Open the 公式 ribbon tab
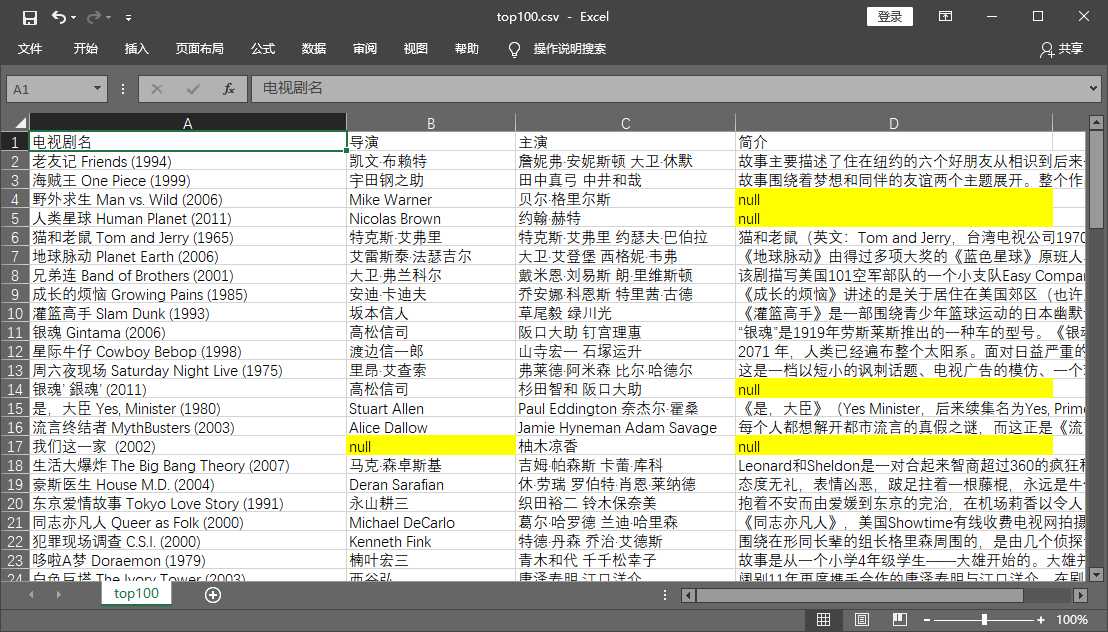Viewport: 1108px width, 632px height. [263, 49]
